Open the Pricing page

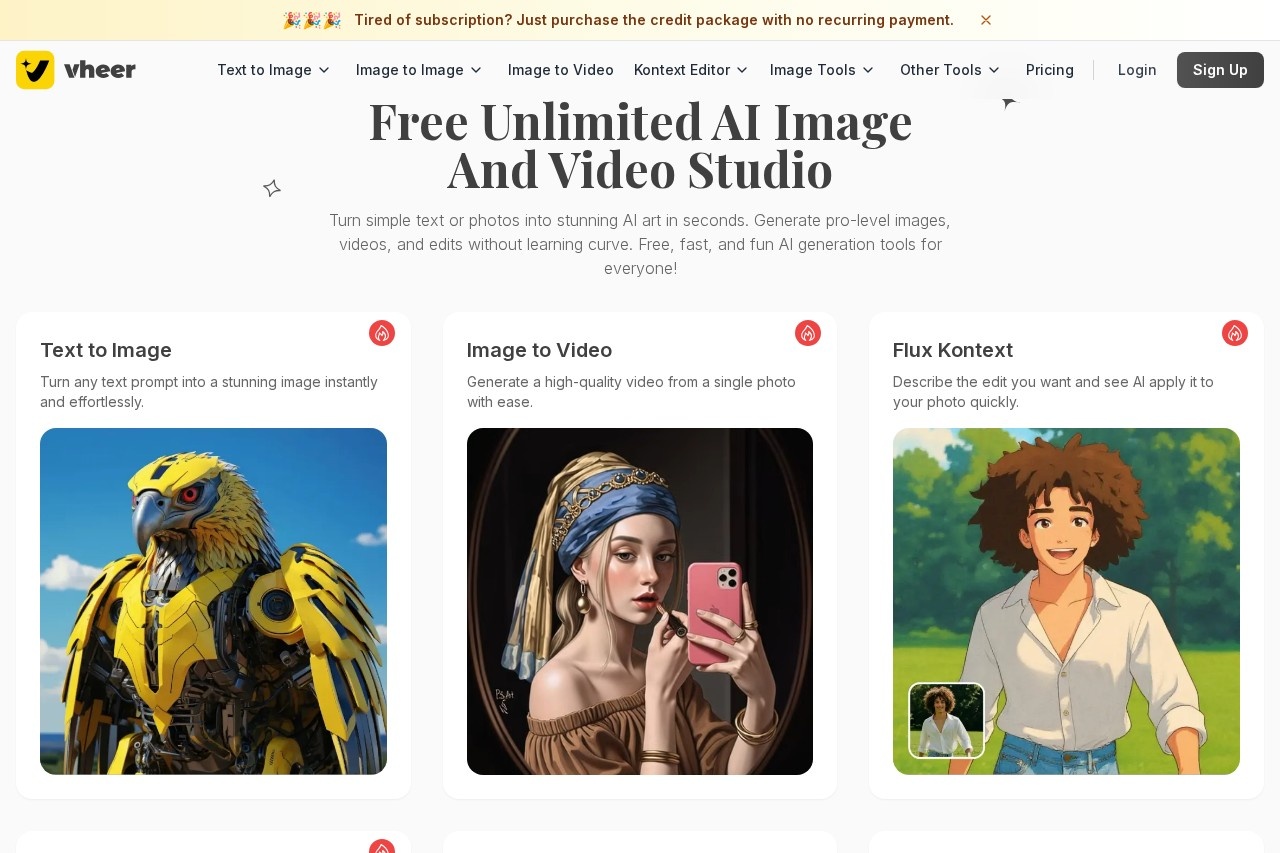[1050, 70]
